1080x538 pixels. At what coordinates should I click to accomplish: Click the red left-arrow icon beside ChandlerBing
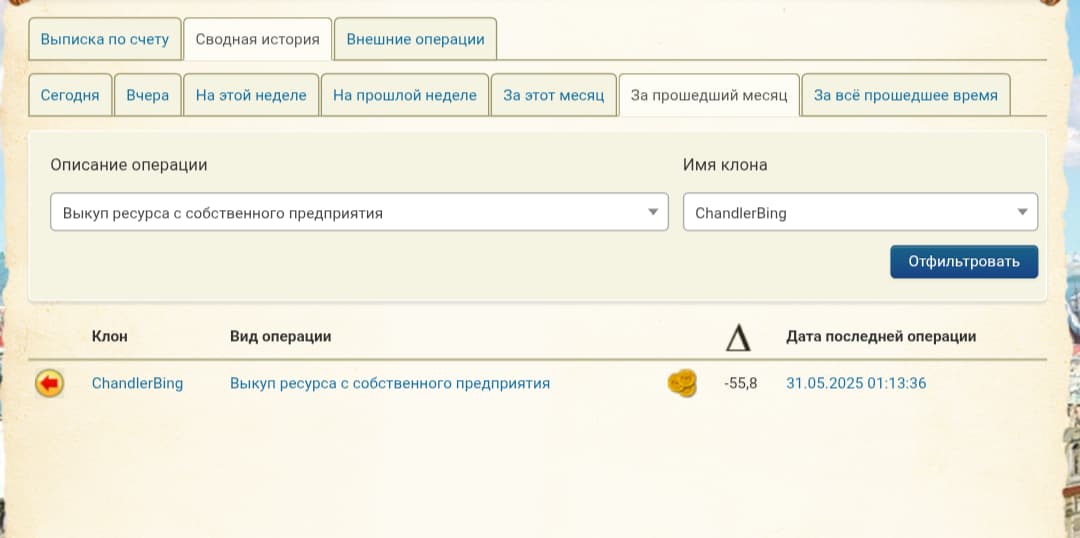[x=49, y=383]
